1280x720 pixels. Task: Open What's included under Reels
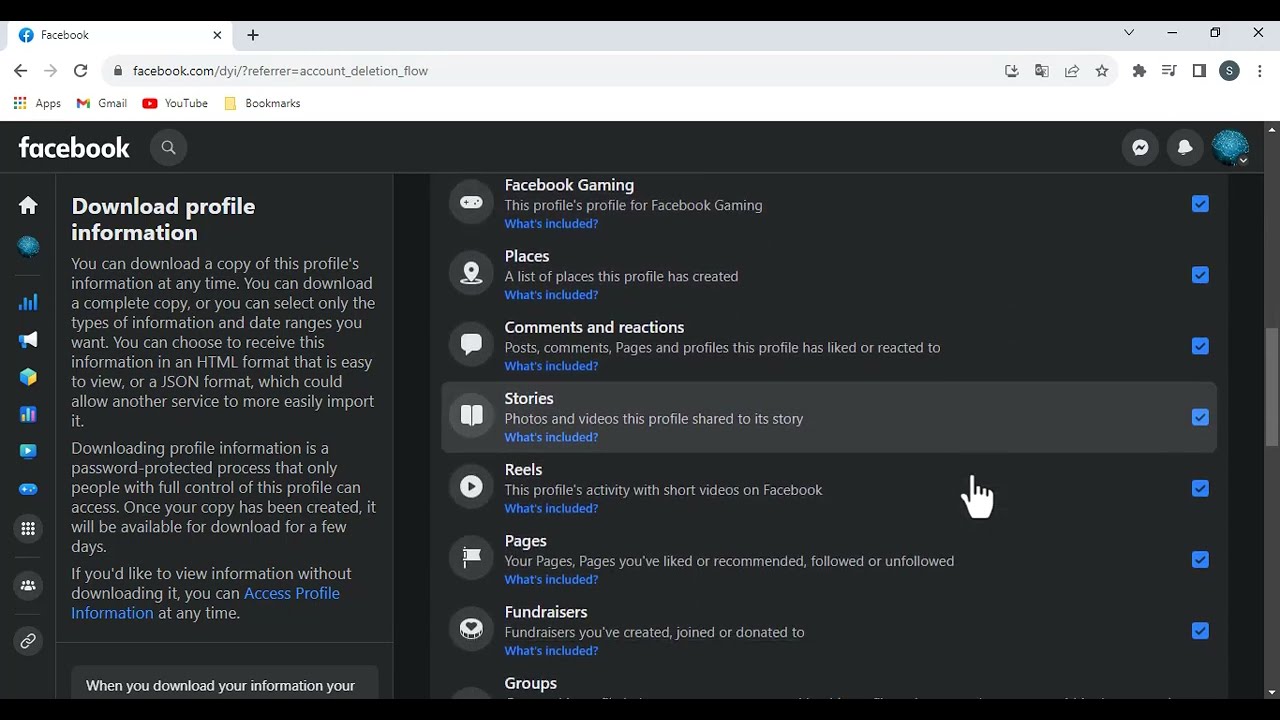click(x=551, y=508)
